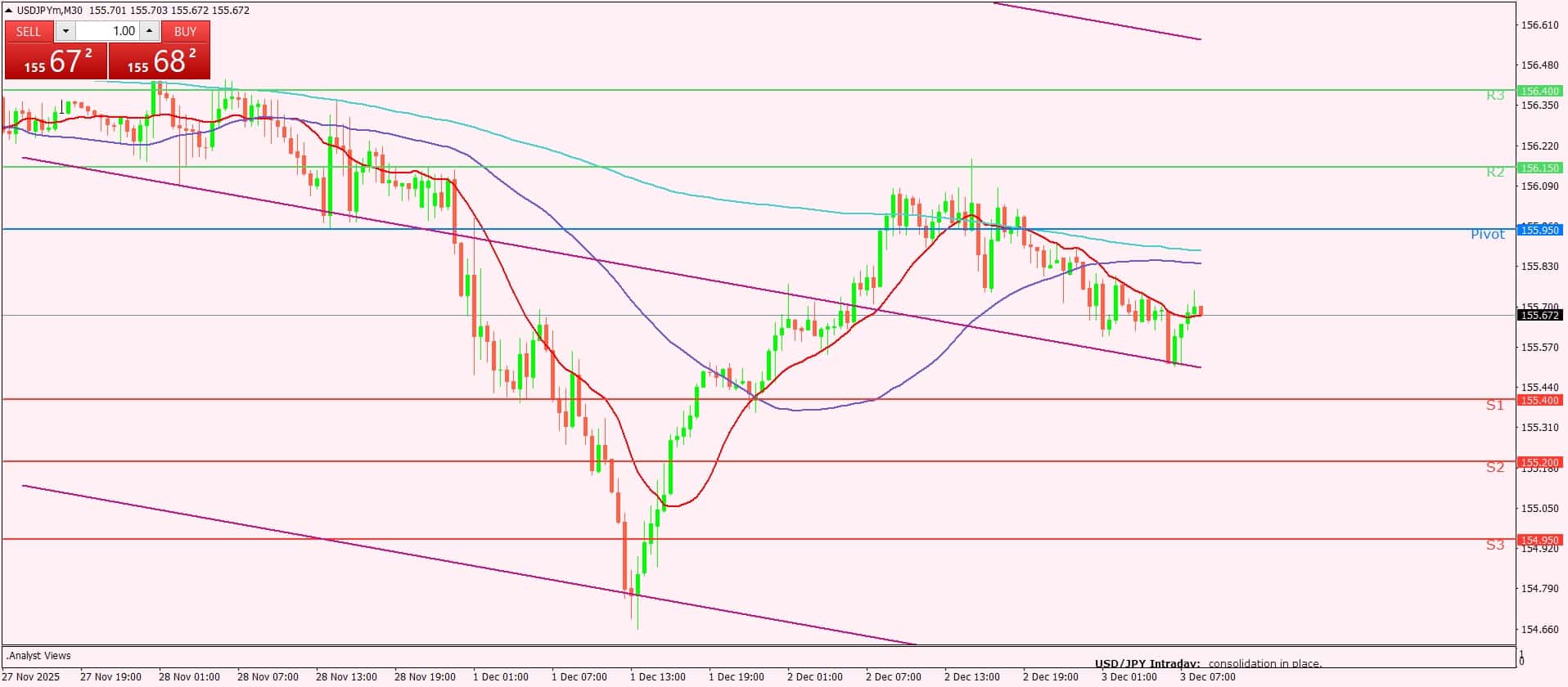This screenshot has height=687, width=1568.
Task: Click the 155.703 high value in the title
Action: (x=147, y=10)
